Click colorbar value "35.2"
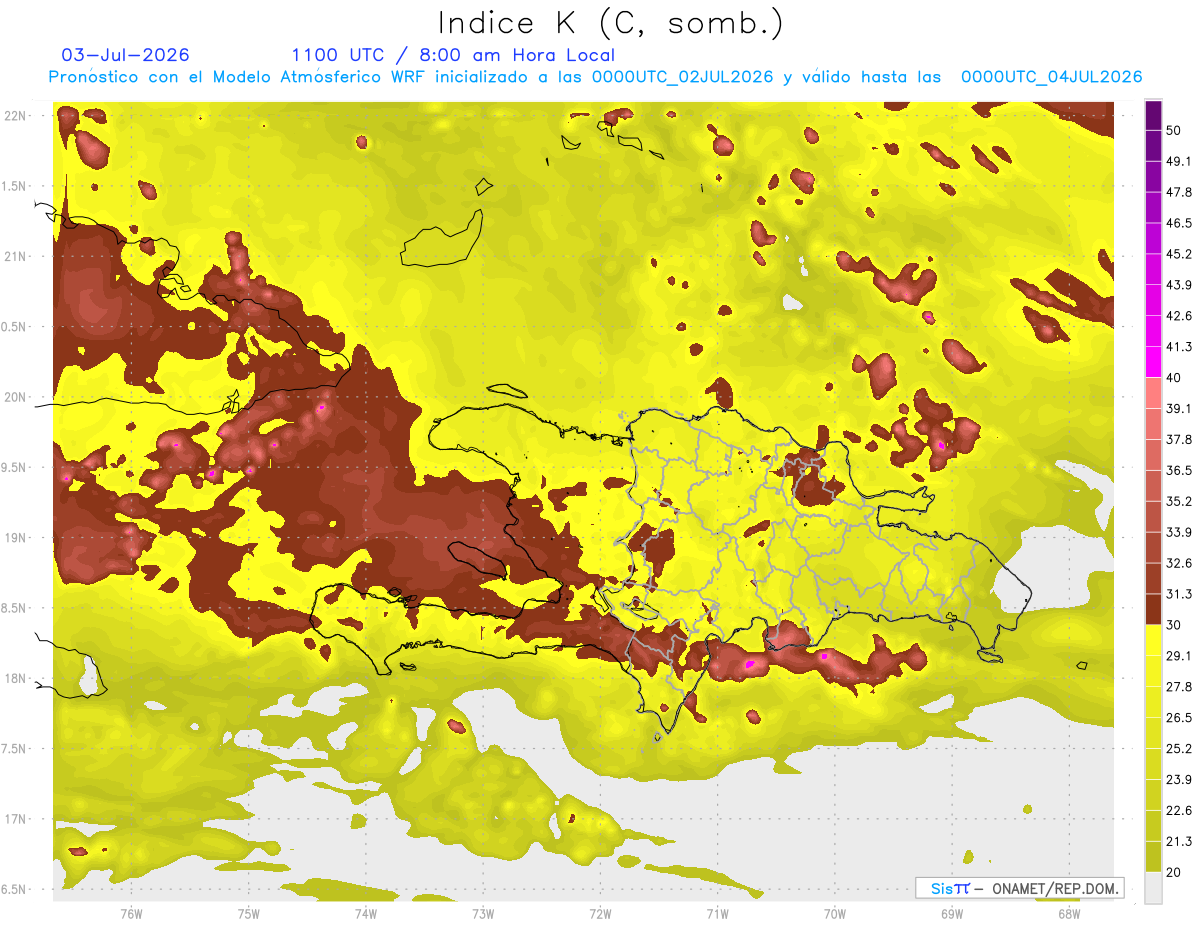Image resolution: width=1200 pixels, height=927 pixels. [x=1179, y=501]
